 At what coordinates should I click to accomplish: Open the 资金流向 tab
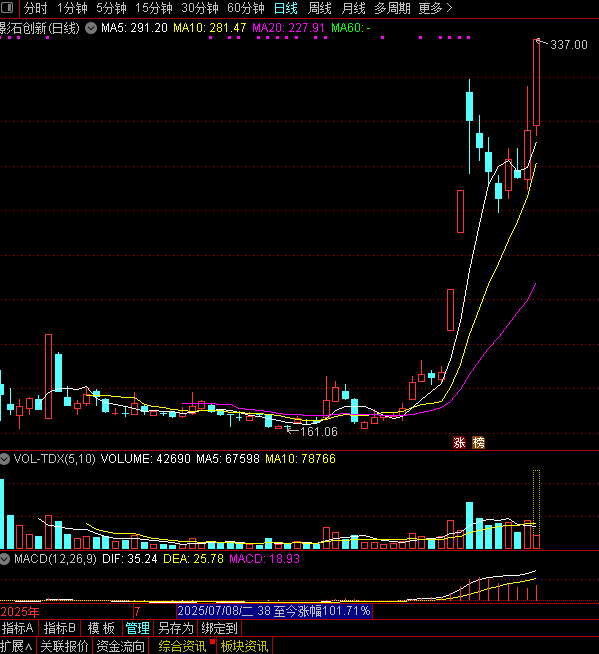(121, 646)
